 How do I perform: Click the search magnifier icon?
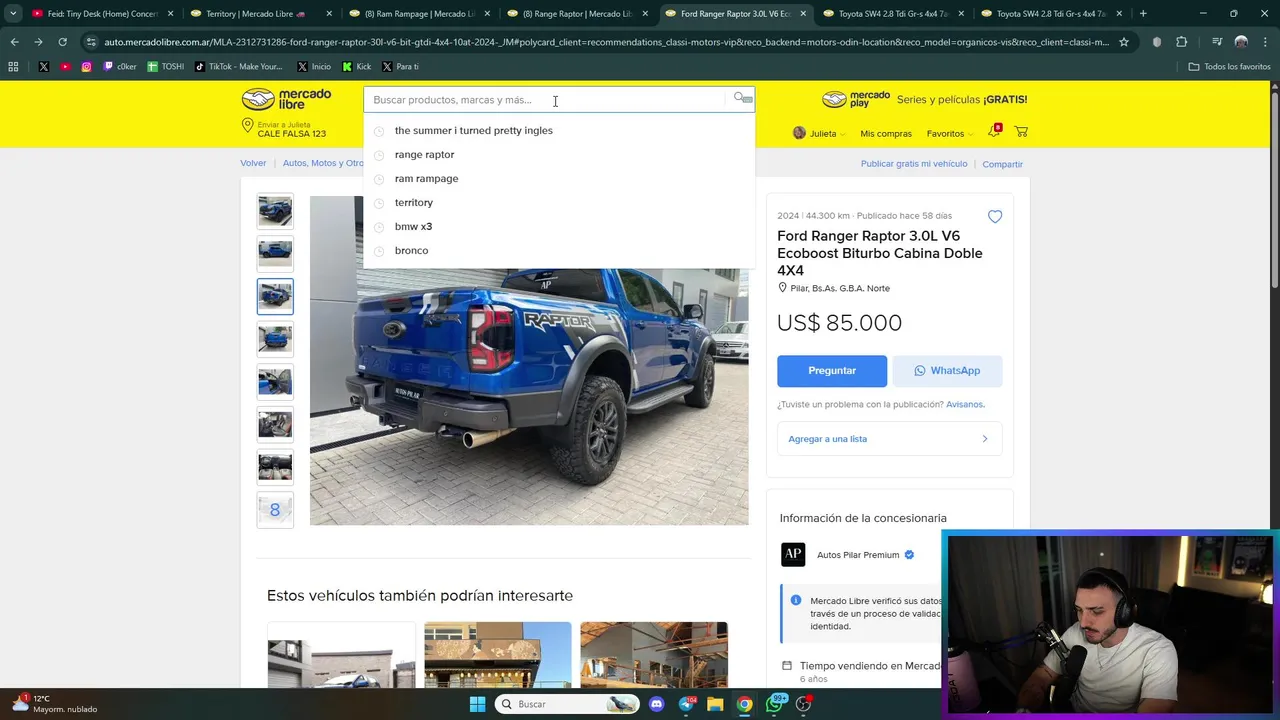[741, 98]
